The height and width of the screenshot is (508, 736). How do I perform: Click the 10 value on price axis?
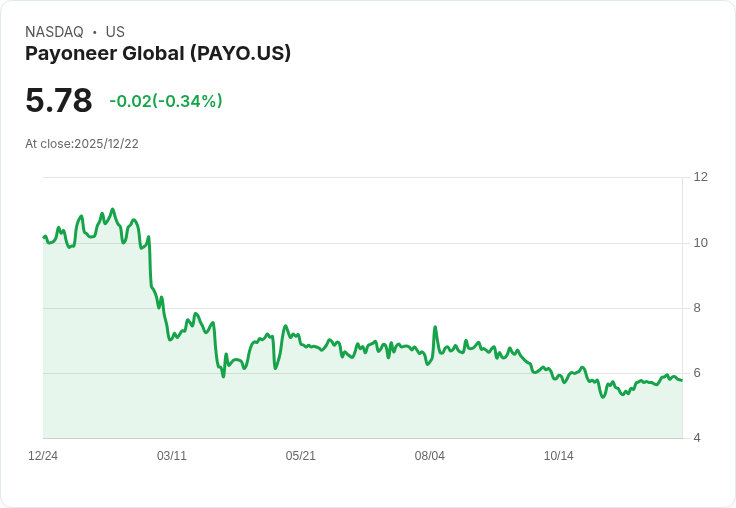(700, 242)
